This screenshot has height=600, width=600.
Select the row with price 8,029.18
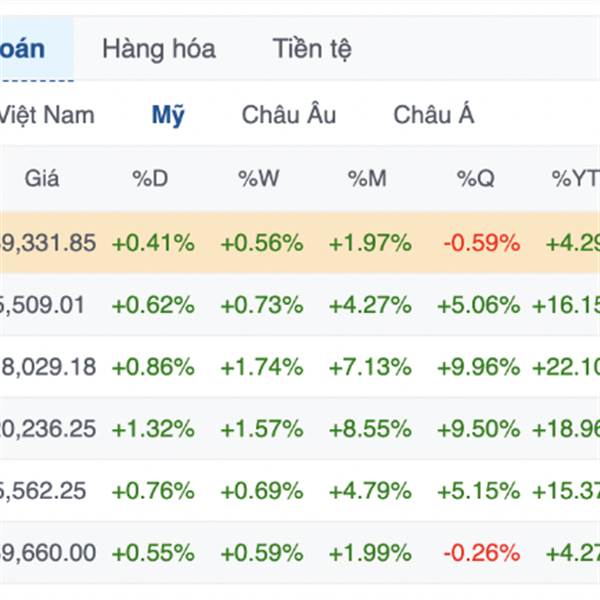click(x=48, y=367)
